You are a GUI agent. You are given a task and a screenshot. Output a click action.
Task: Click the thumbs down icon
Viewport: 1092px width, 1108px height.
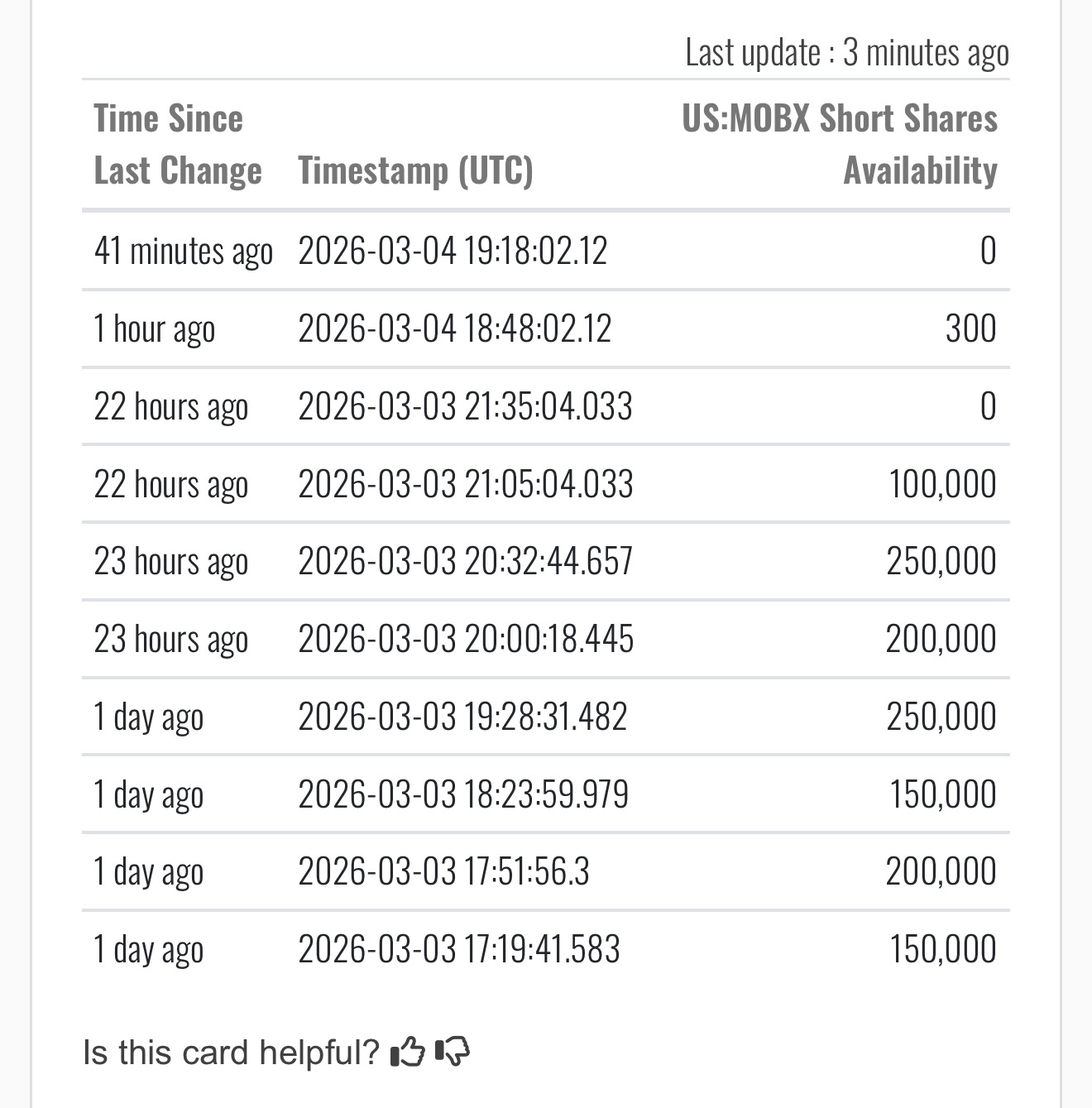click(452, 1053)
